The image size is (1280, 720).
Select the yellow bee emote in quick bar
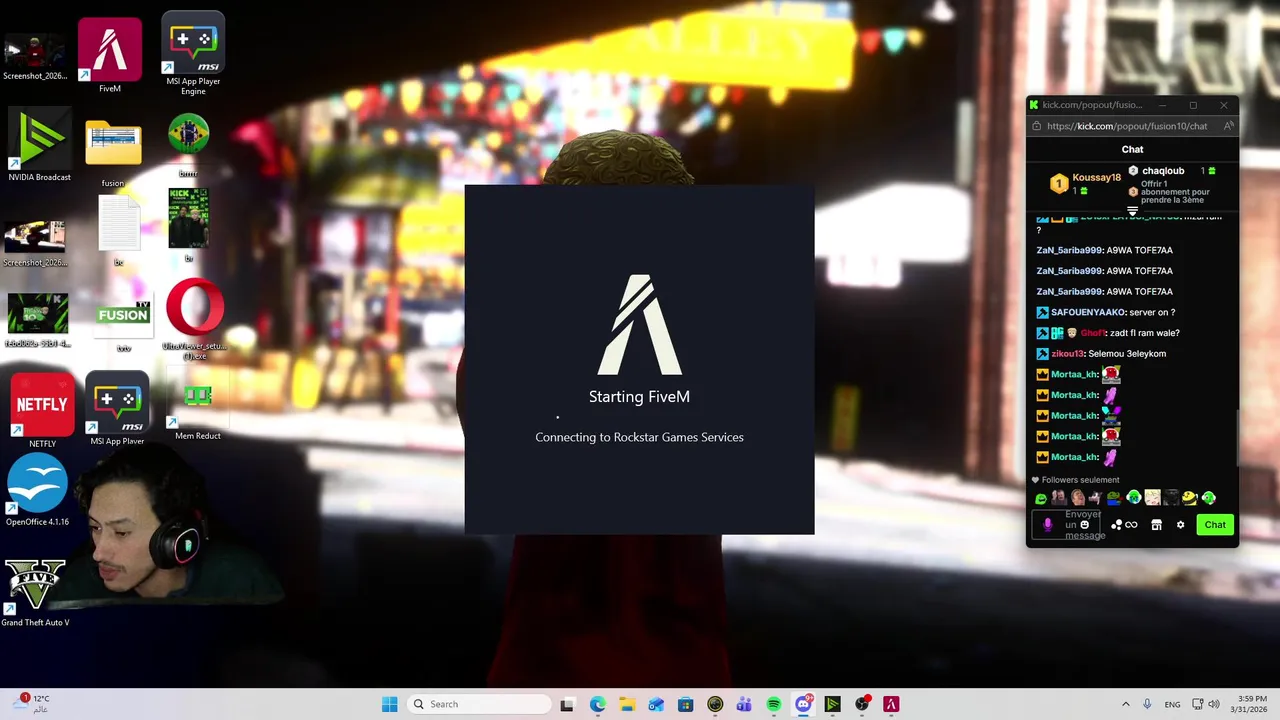coord(1189,497)
